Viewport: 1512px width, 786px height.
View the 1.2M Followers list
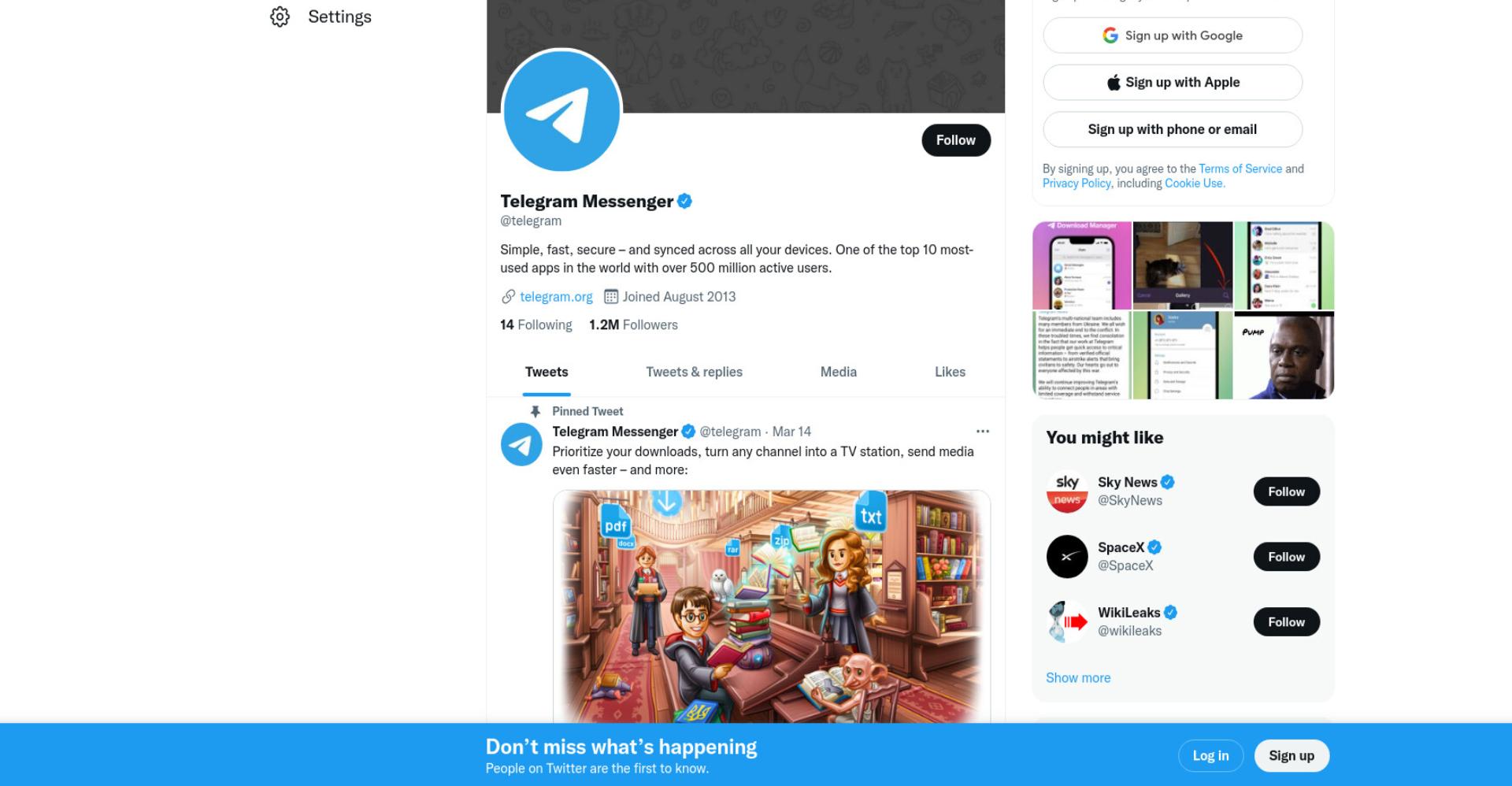tap(633, 325)
